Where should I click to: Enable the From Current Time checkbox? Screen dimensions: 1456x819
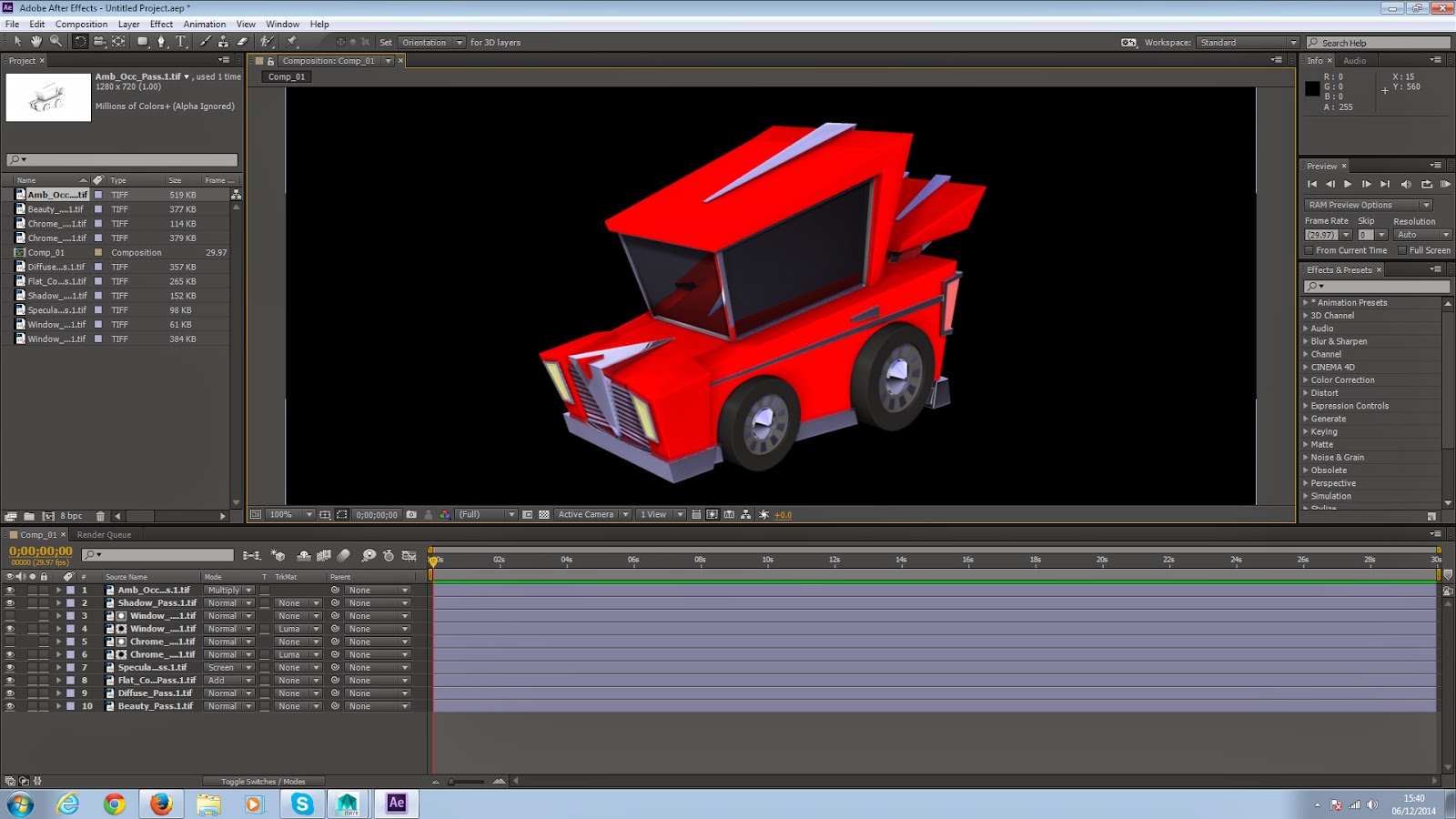coord(1309,250)
